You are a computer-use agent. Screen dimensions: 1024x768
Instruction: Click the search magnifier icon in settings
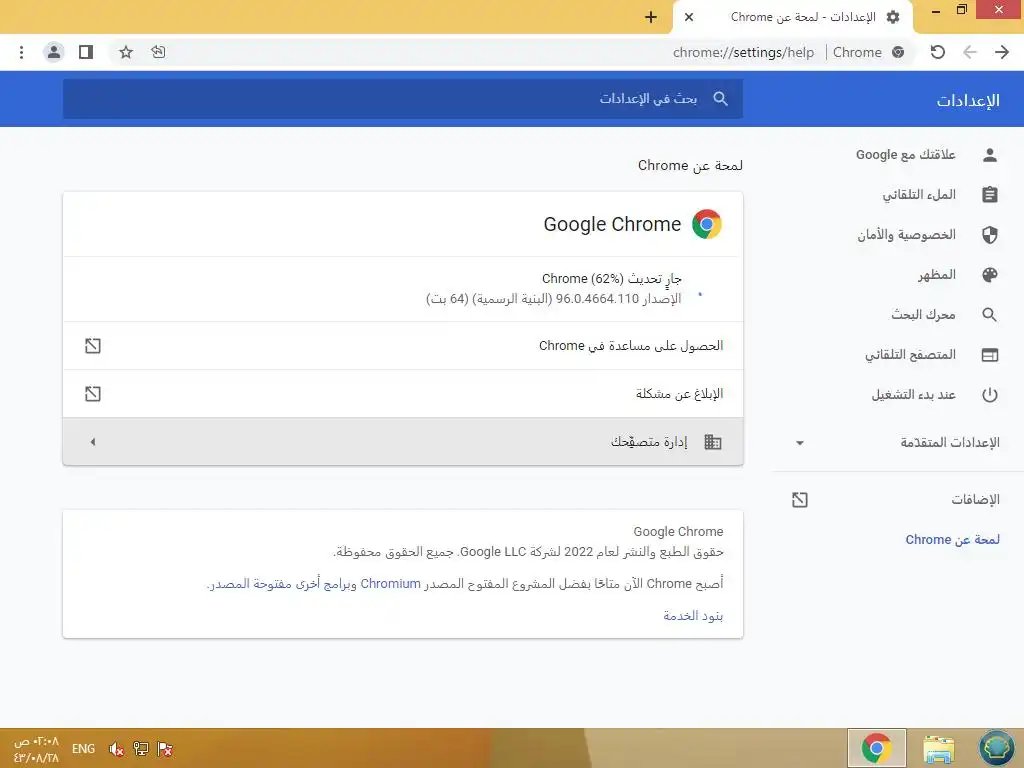[720, 99]
